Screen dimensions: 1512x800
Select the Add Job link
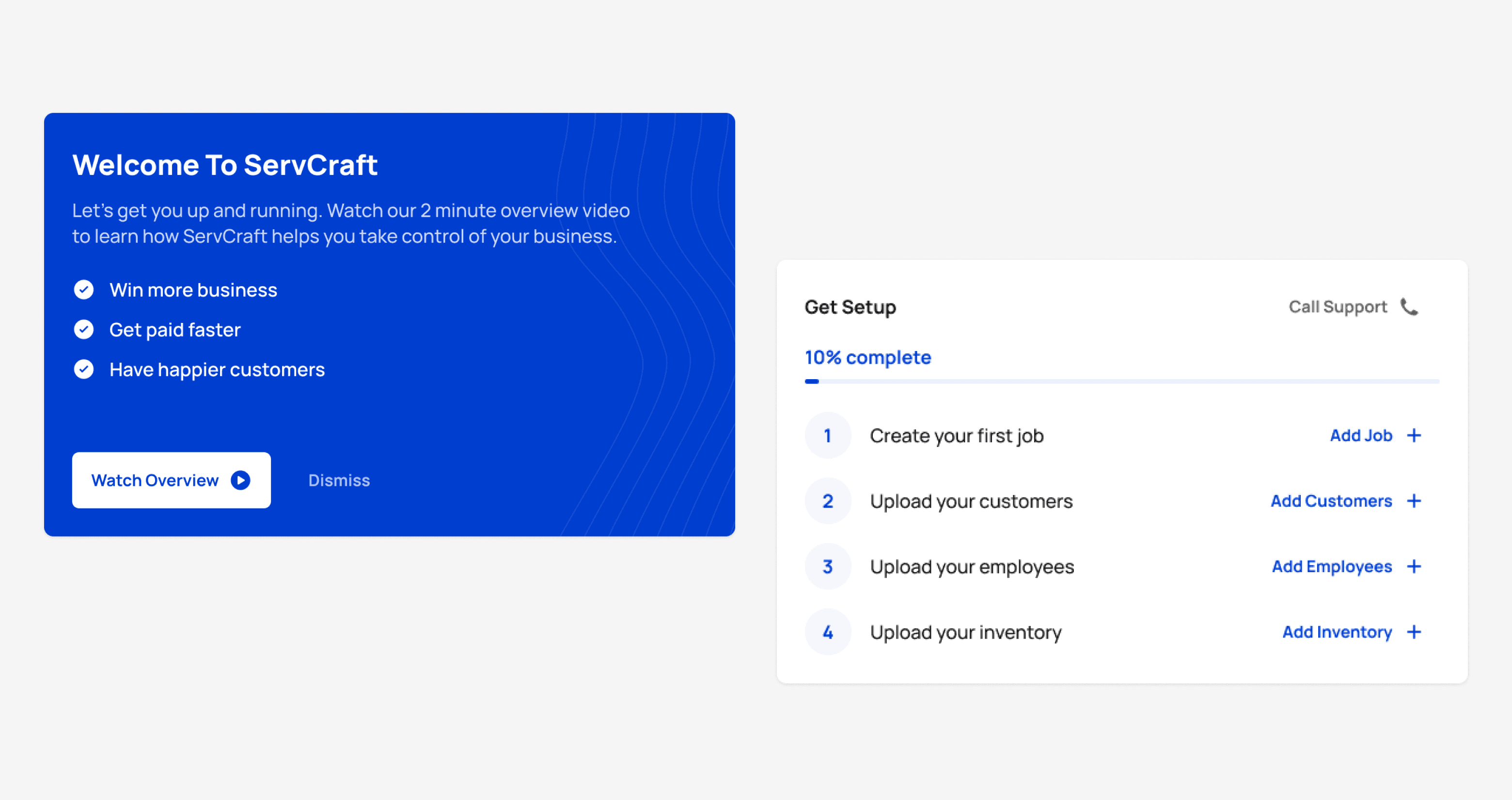[x=1361, y=435]
